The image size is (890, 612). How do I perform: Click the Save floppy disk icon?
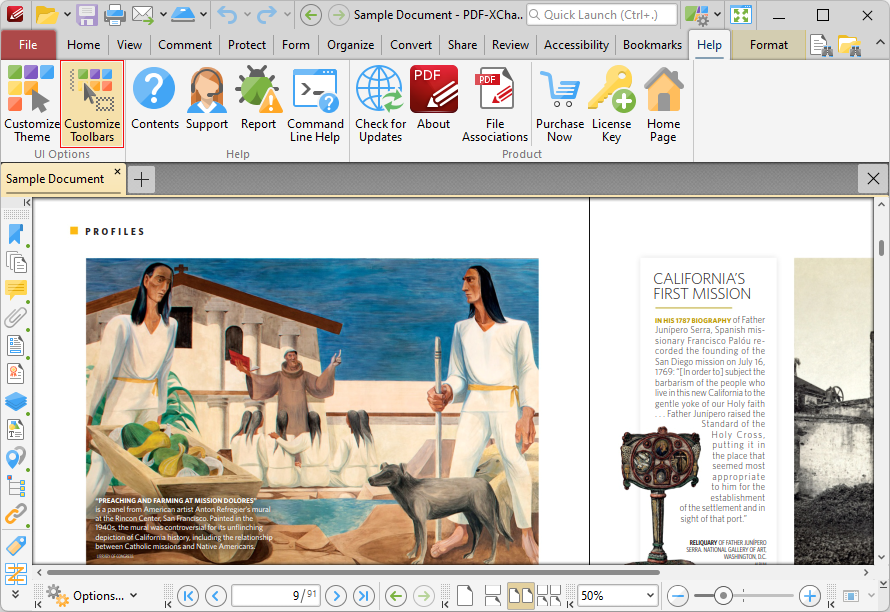coord(87,15)
